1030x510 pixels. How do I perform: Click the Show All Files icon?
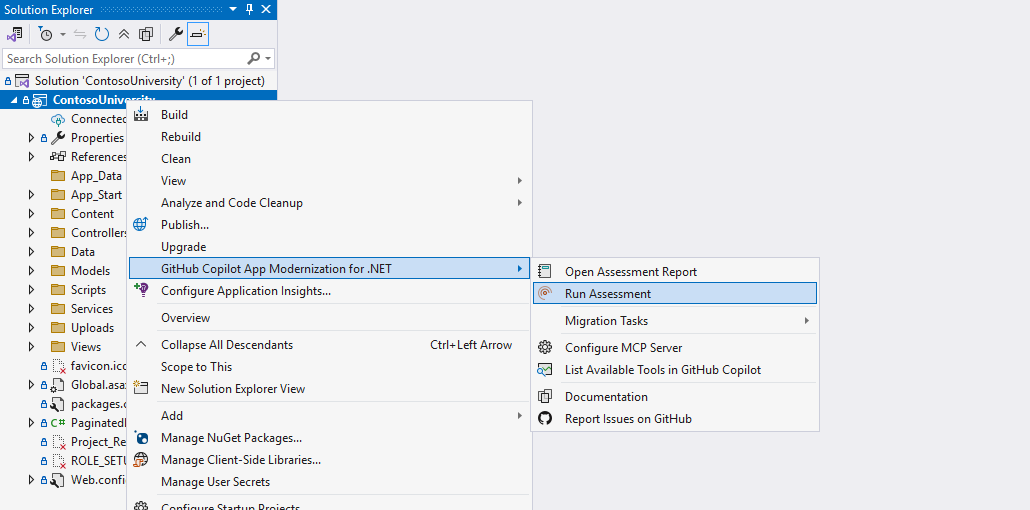pos(146,34)
